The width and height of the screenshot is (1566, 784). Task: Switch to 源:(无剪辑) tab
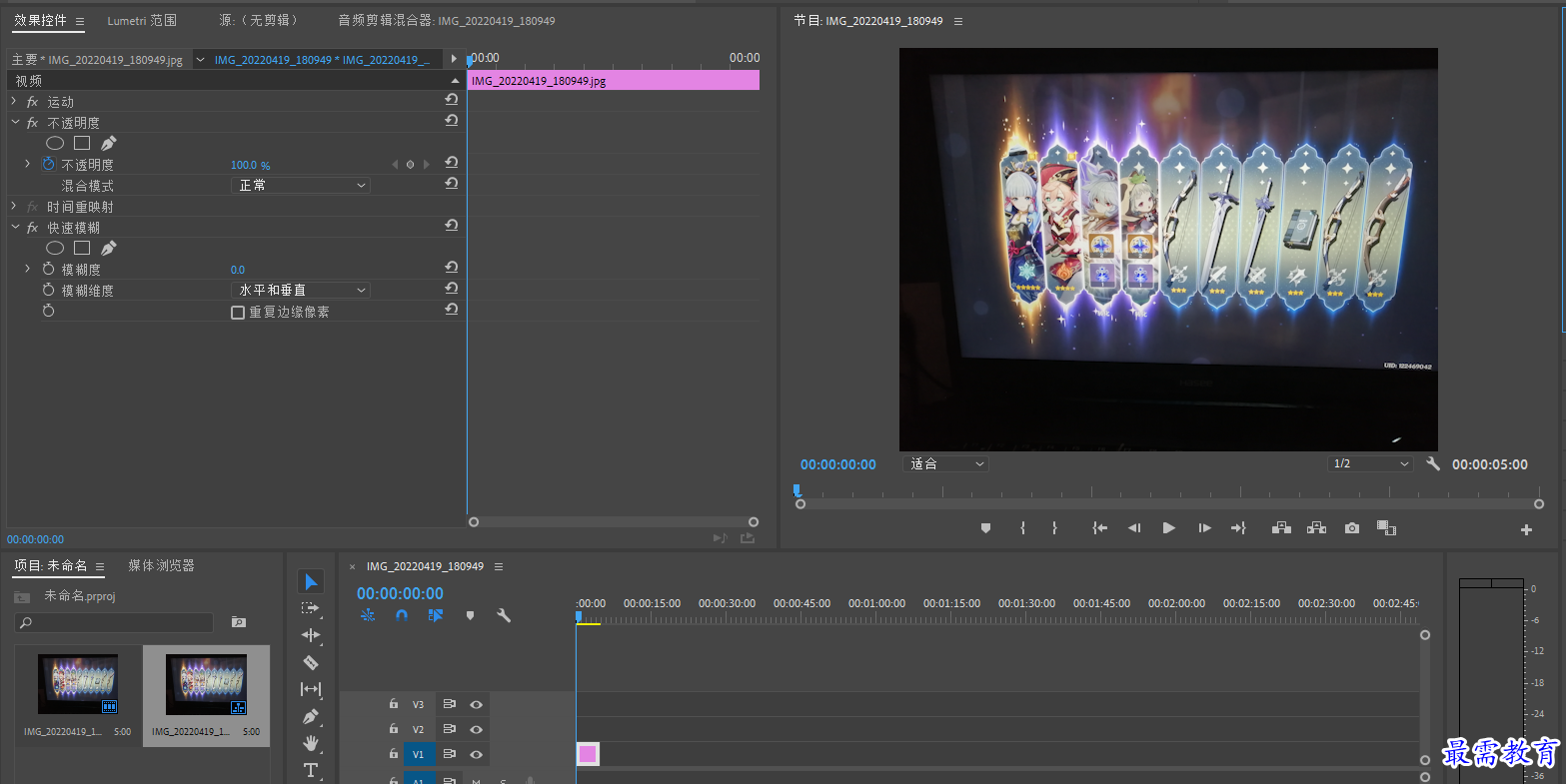[258, 20]
